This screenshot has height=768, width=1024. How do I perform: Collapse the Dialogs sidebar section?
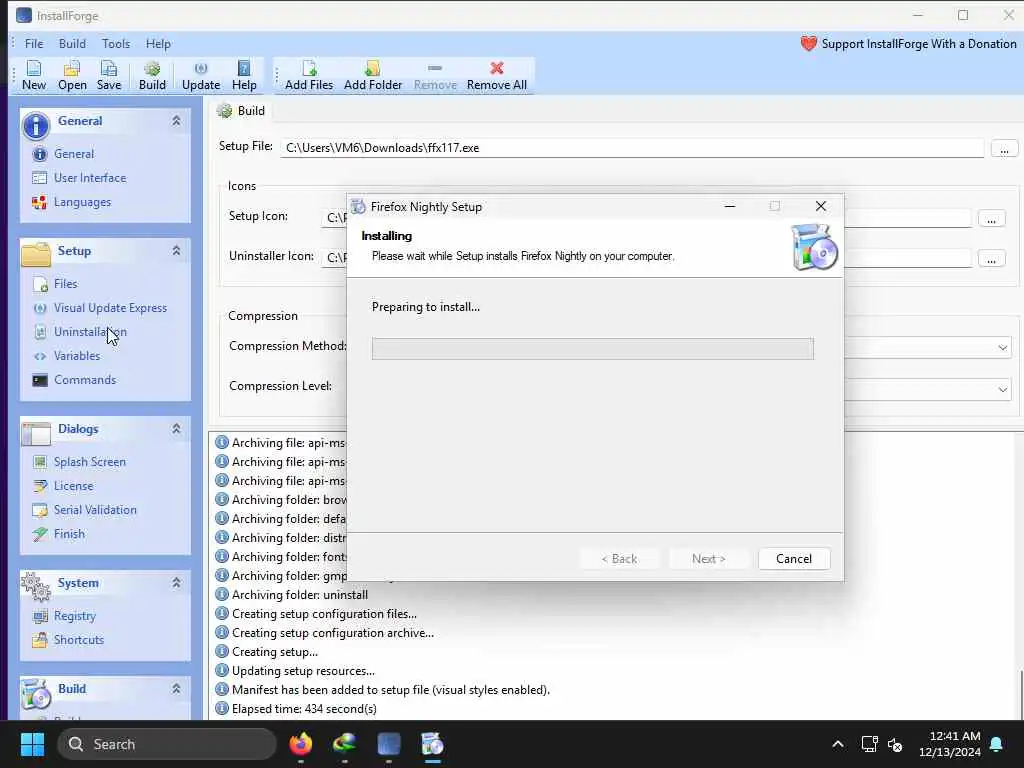[176, 428]
